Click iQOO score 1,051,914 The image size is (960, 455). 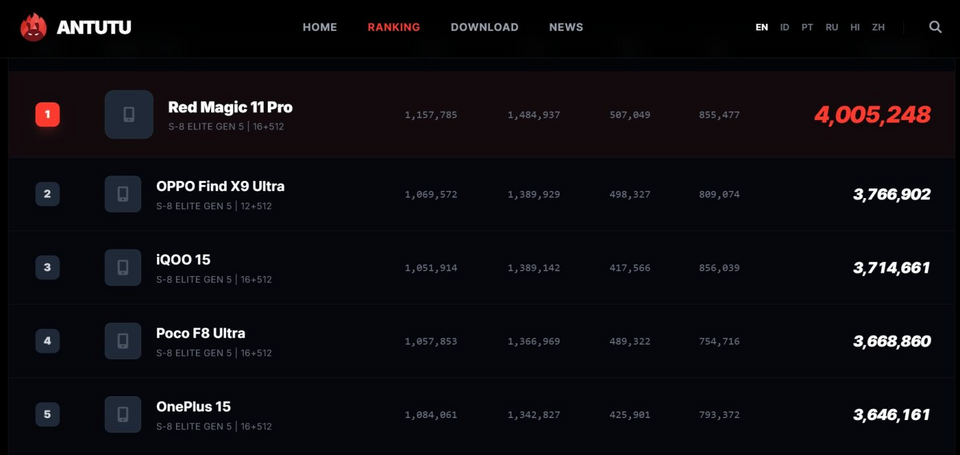pos(431,268)
